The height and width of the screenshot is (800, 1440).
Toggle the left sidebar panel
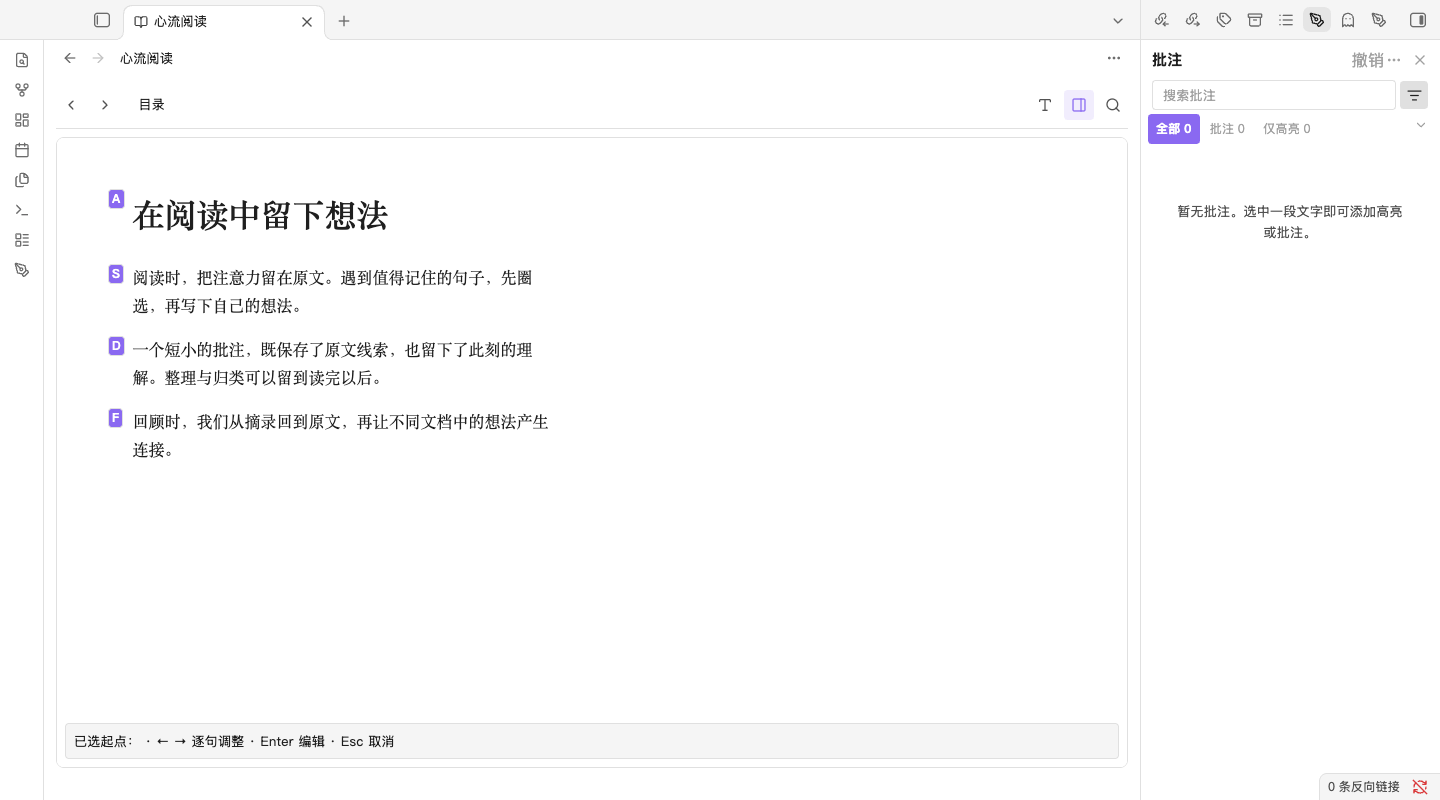click(x=102, y=20)
